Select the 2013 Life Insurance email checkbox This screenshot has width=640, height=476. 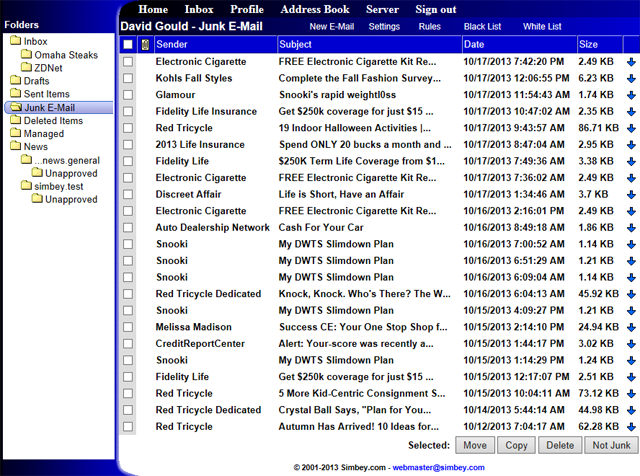coord(127,145)
